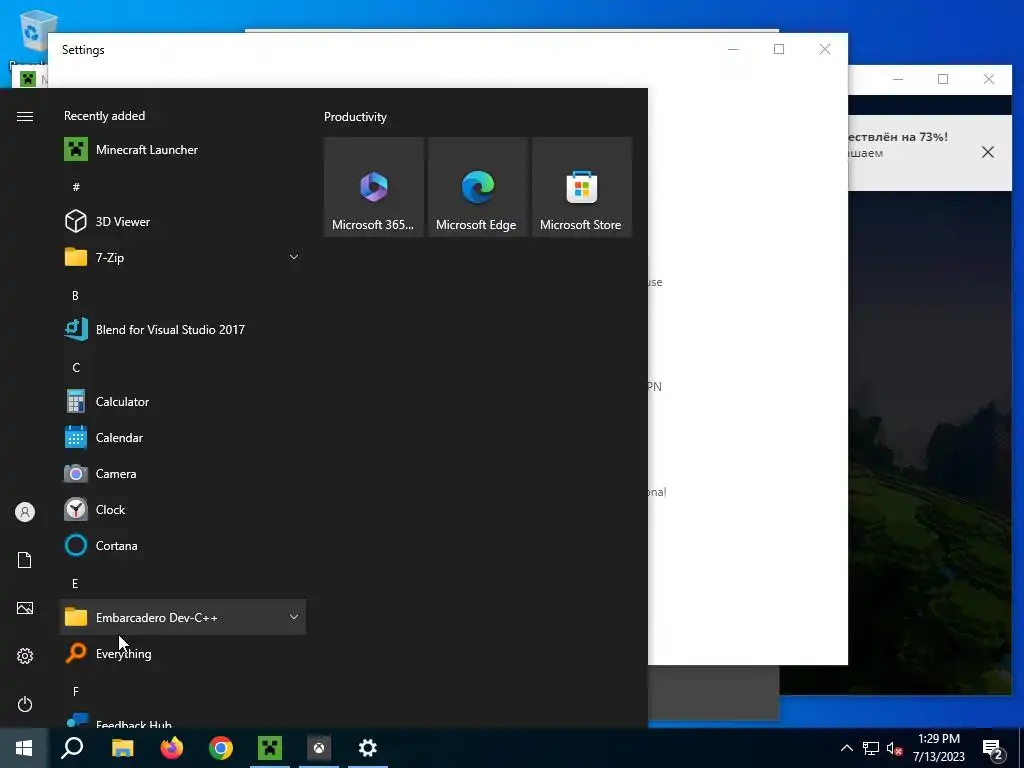
Task: Launch Cortana from app list
Action: 183,545
